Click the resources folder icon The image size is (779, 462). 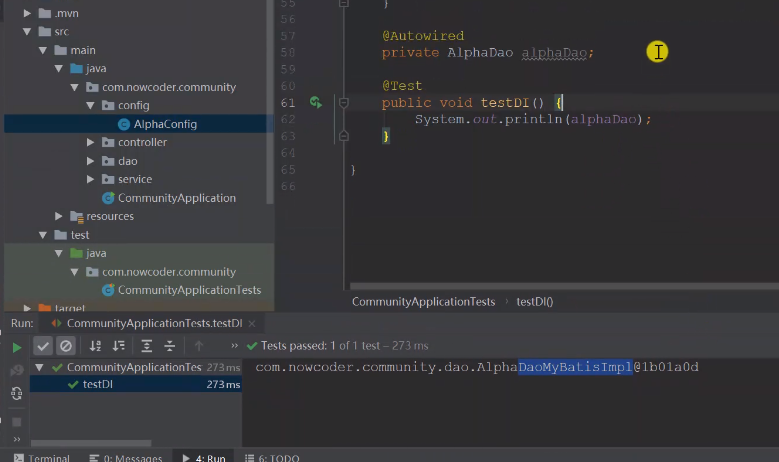(x=77, y=217)
